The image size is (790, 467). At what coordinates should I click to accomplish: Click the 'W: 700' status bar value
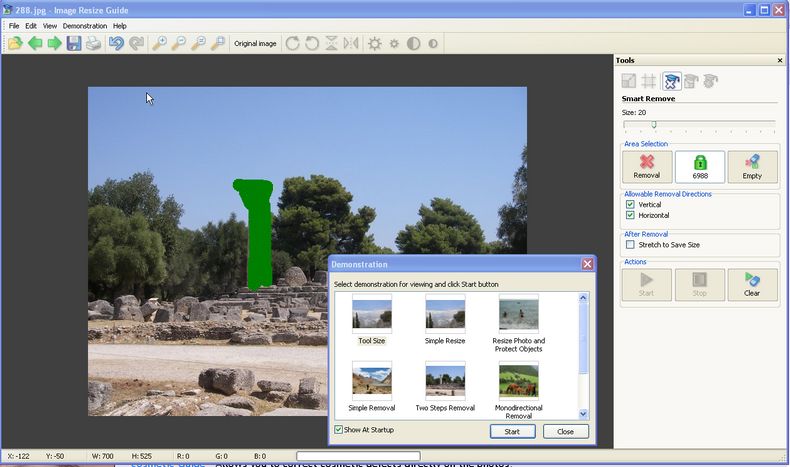click(x=102, y=456)
